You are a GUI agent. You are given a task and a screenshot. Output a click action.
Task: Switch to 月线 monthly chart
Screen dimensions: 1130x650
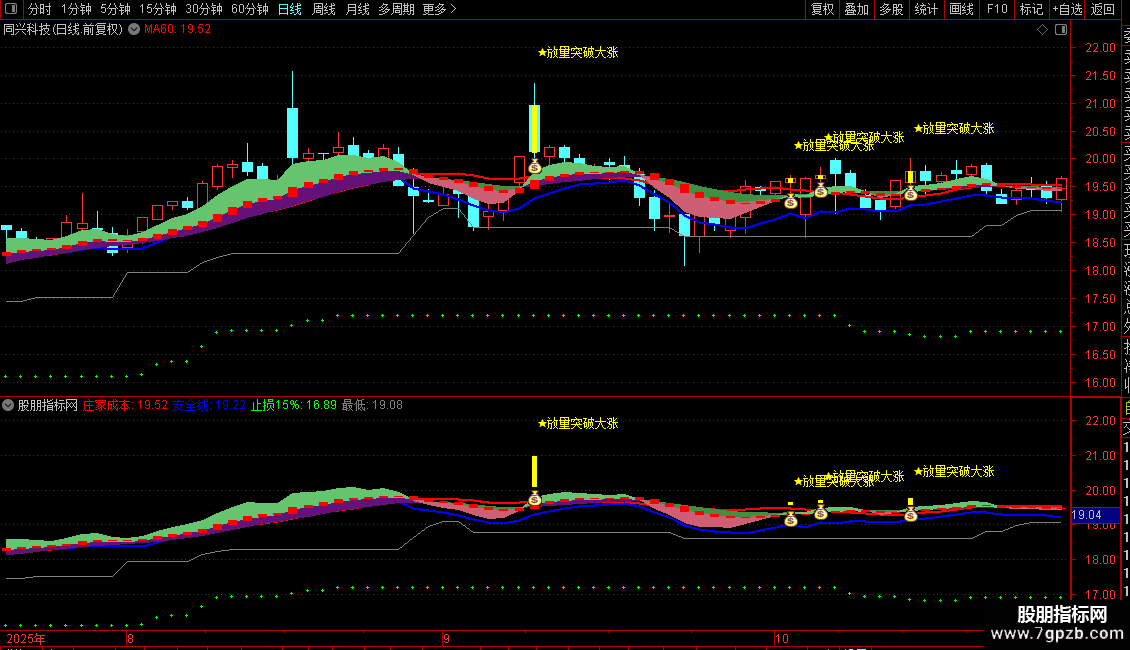click(357, 9)
